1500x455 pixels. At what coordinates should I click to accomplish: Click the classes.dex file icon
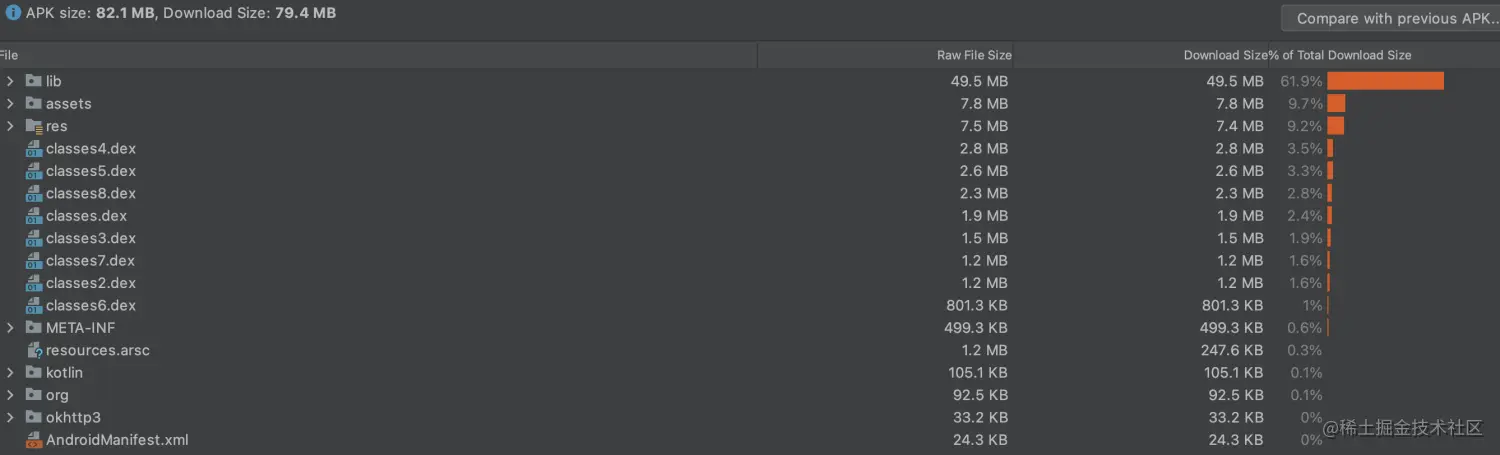coord(33,216)
